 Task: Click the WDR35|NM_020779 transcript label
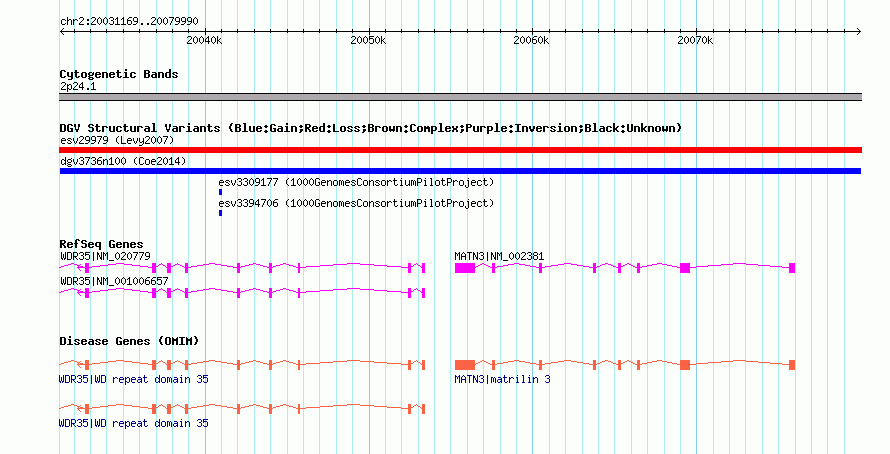106,256
